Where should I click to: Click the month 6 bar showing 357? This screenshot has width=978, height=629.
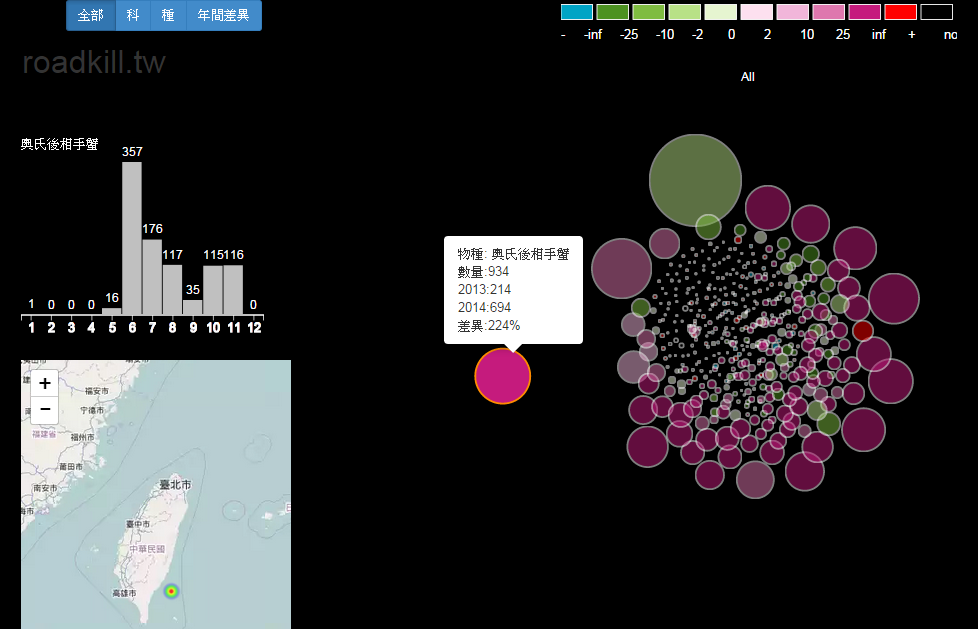[x=132, y=238]
